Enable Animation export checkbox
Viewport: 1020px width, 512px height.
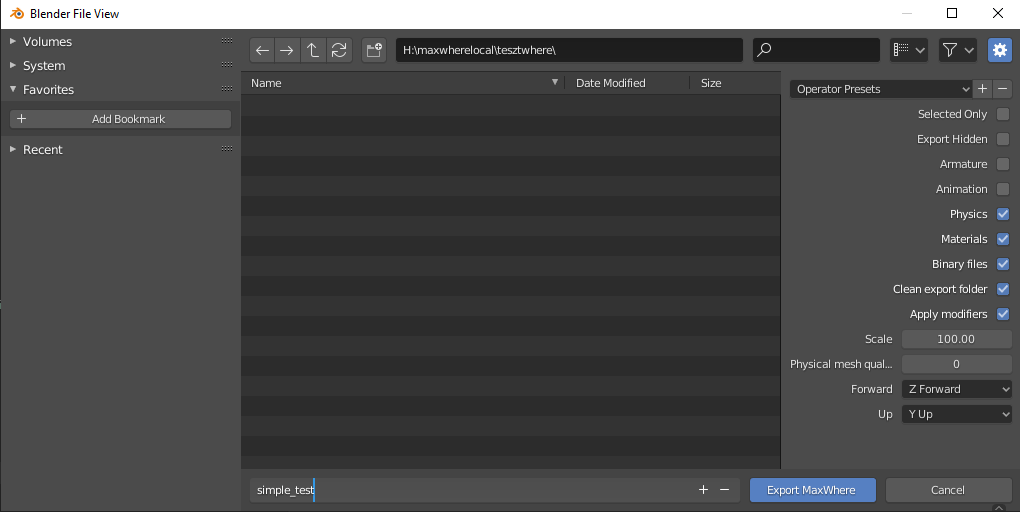point(1003,189)
